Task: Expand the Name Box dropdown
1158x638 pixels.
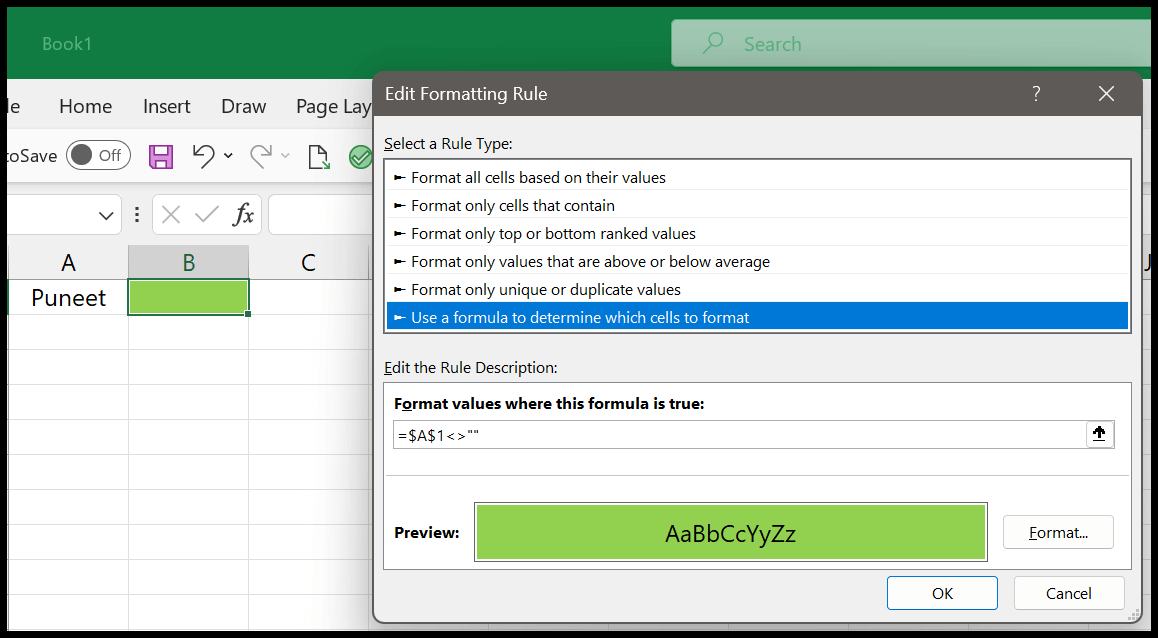Action: point(107,215)
